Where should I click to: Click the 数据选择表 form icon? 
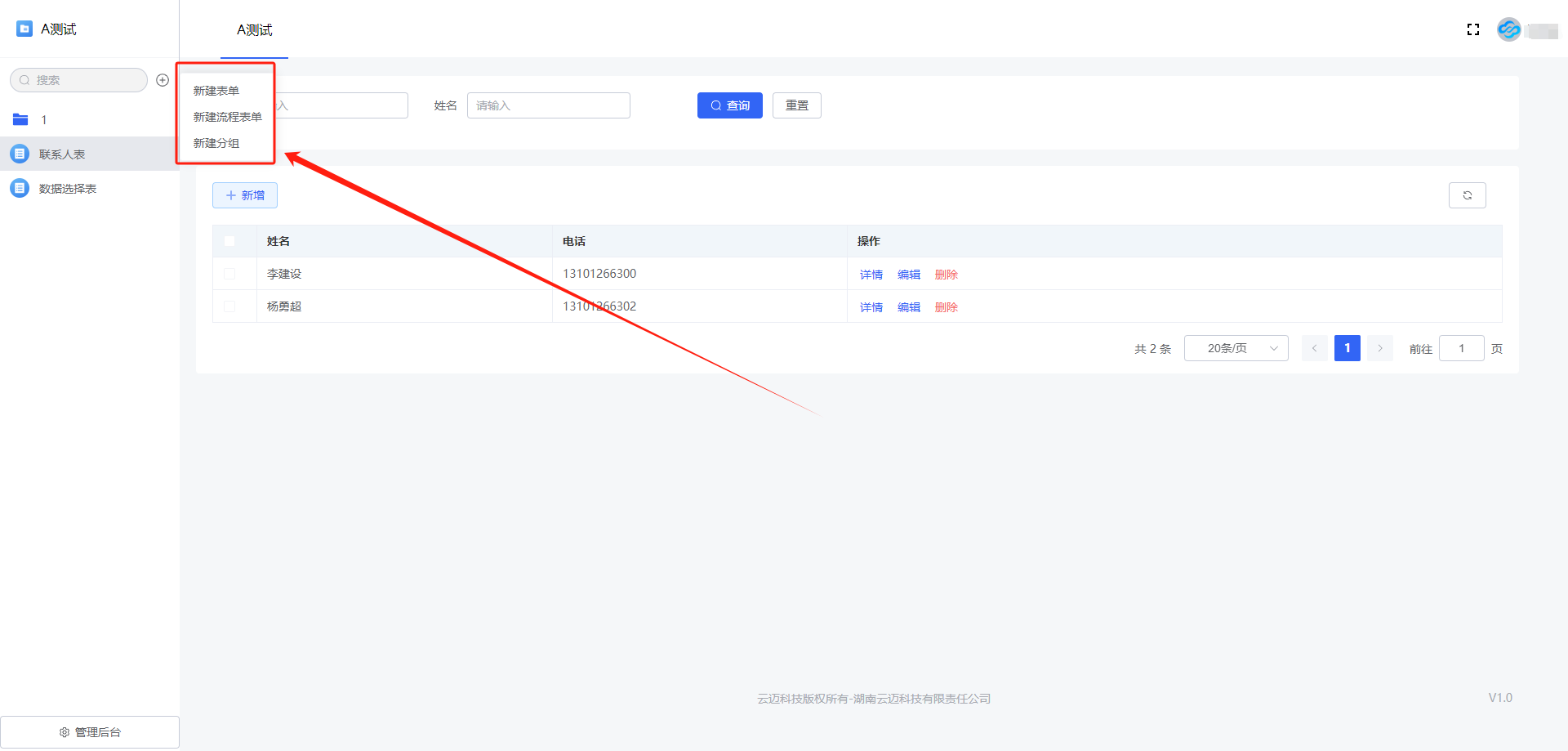point(20,188)
